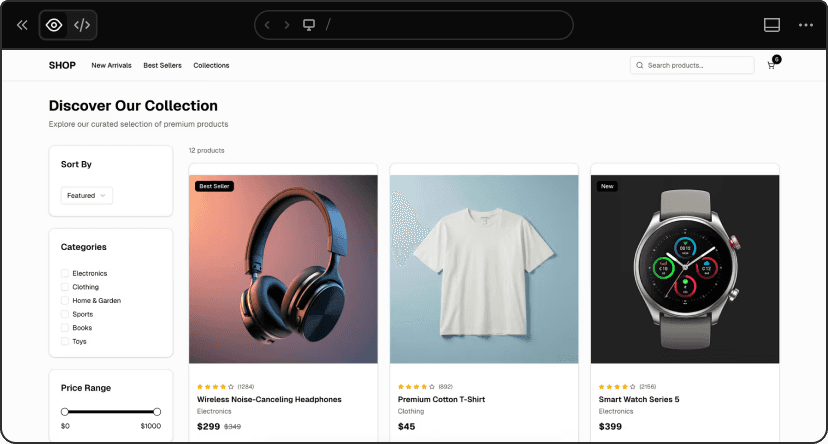Screen dimensions: 828x444
Task: Open the three-dot more options menu
Action: pos(806,25)
